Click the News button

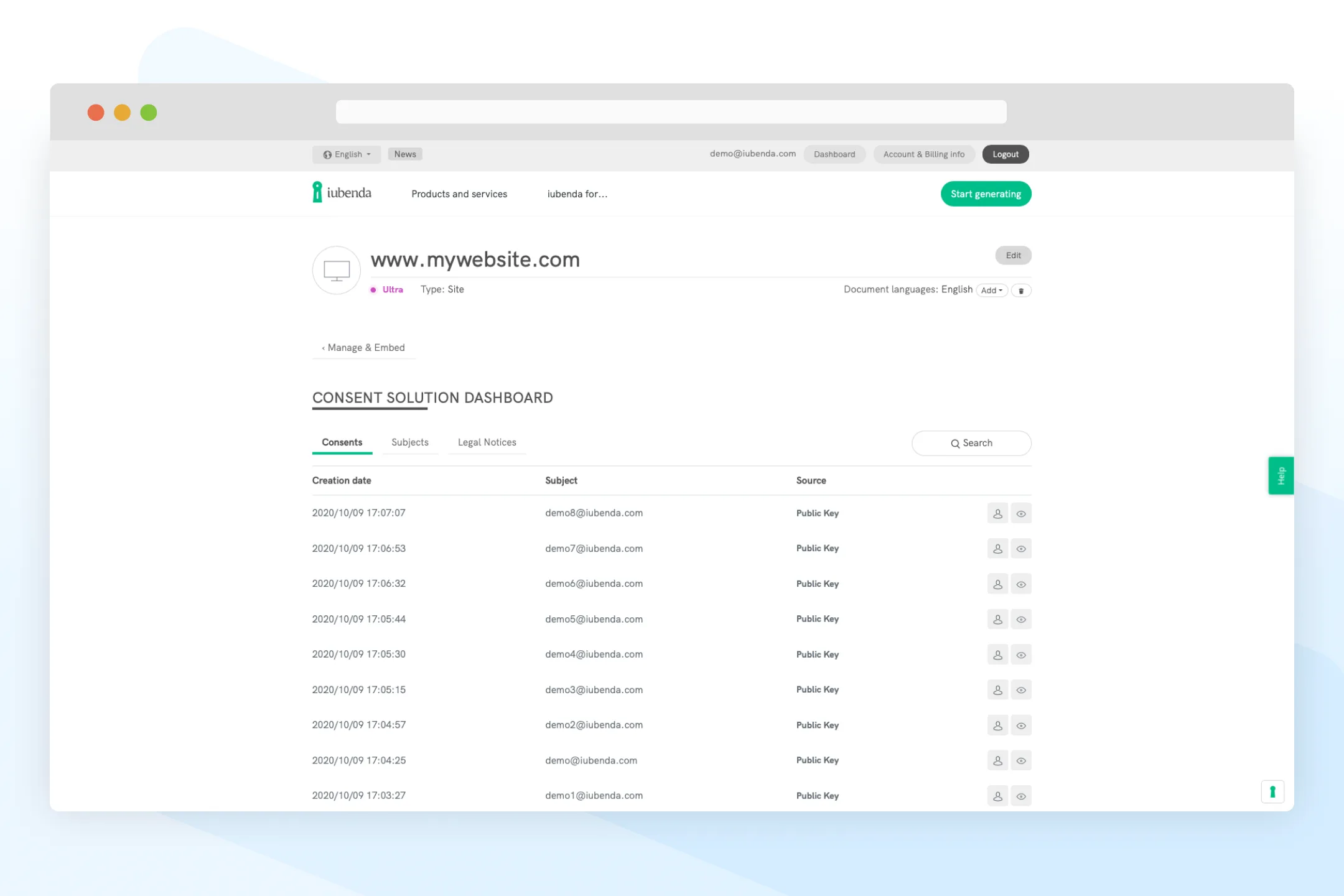coord(405,154)
